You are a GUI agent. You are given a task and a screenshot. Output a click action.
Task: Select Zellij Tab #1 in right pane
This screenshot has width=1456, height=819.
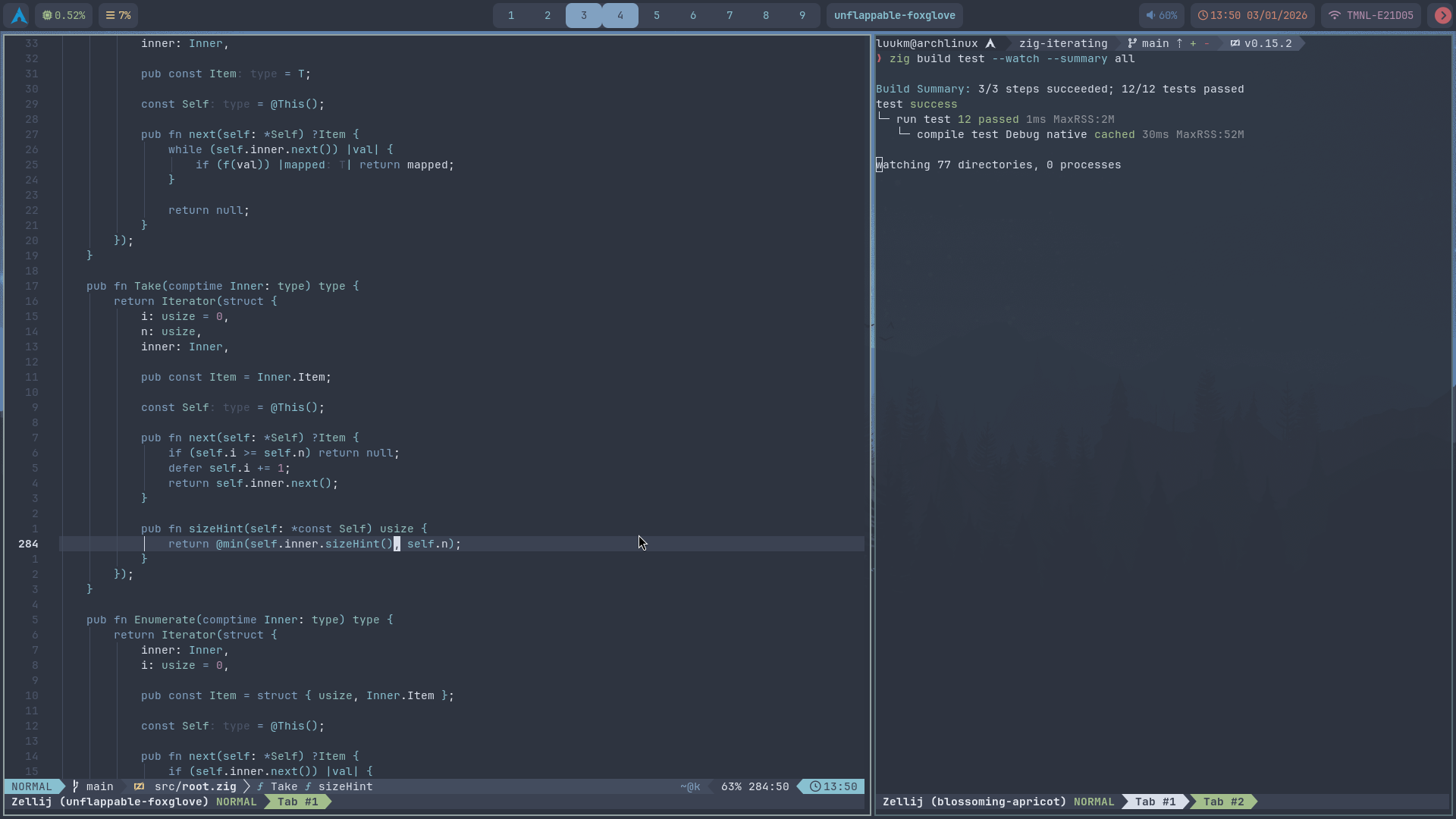pyautogui.click(x=1155, y=802)
